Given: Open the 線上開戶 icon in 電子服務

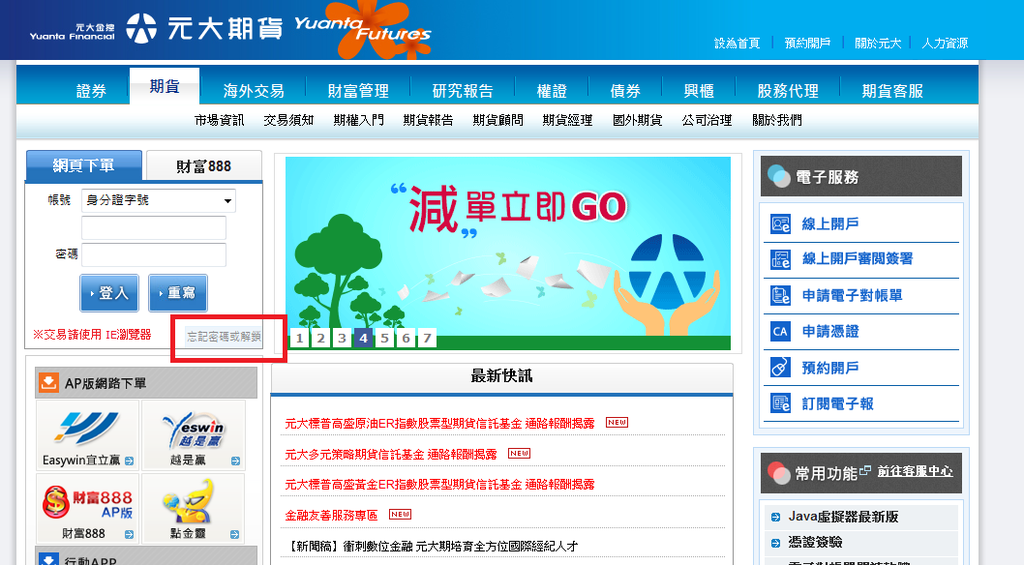Looking at the screenshot, I should click(780, 224).
